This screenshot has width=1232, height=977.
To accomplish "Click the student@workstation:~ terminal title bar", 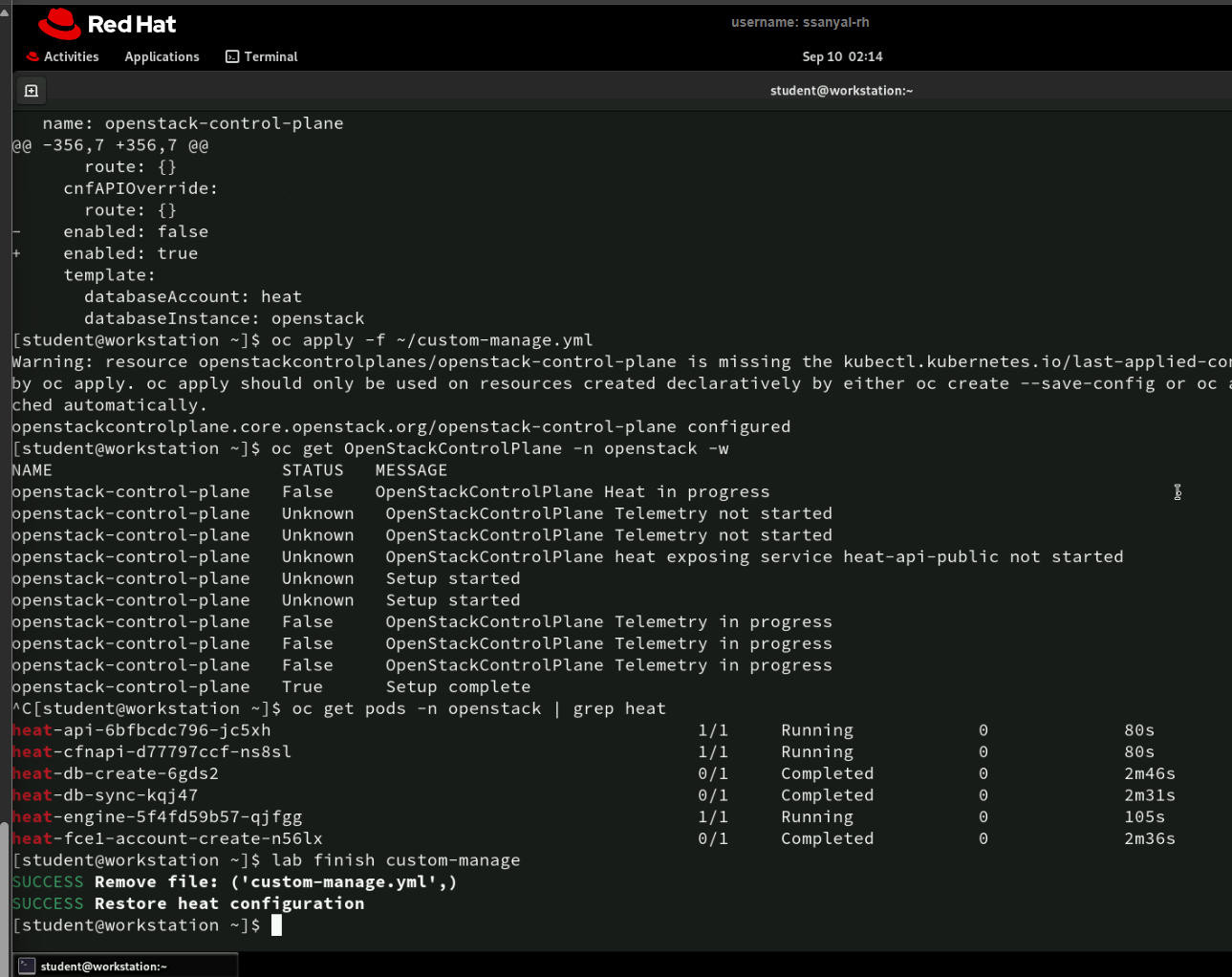I will click(841, 91).
